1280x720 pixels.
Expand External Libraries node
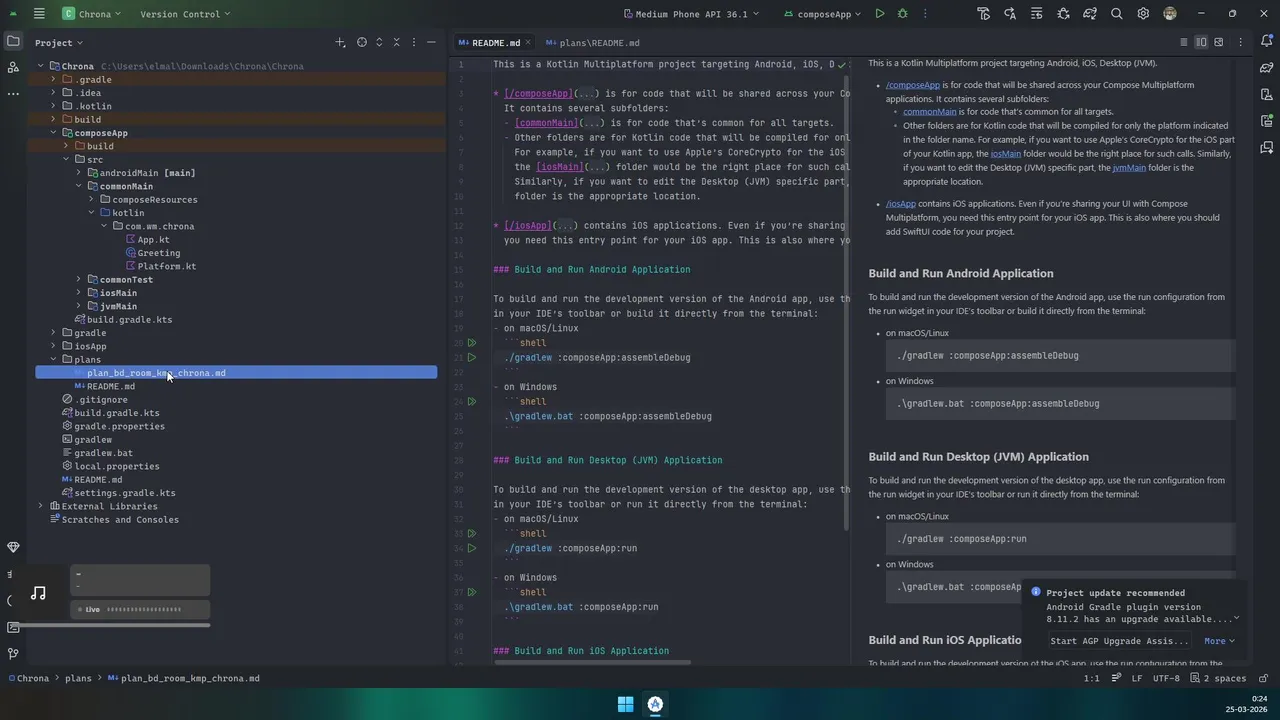(41, 506)
